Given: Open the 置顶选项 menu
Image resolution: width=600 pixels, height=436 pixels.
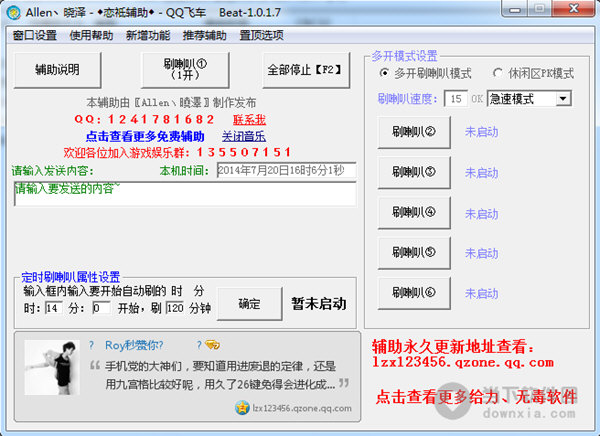Looking at the screenshot, I should click(x=261, y=36).
